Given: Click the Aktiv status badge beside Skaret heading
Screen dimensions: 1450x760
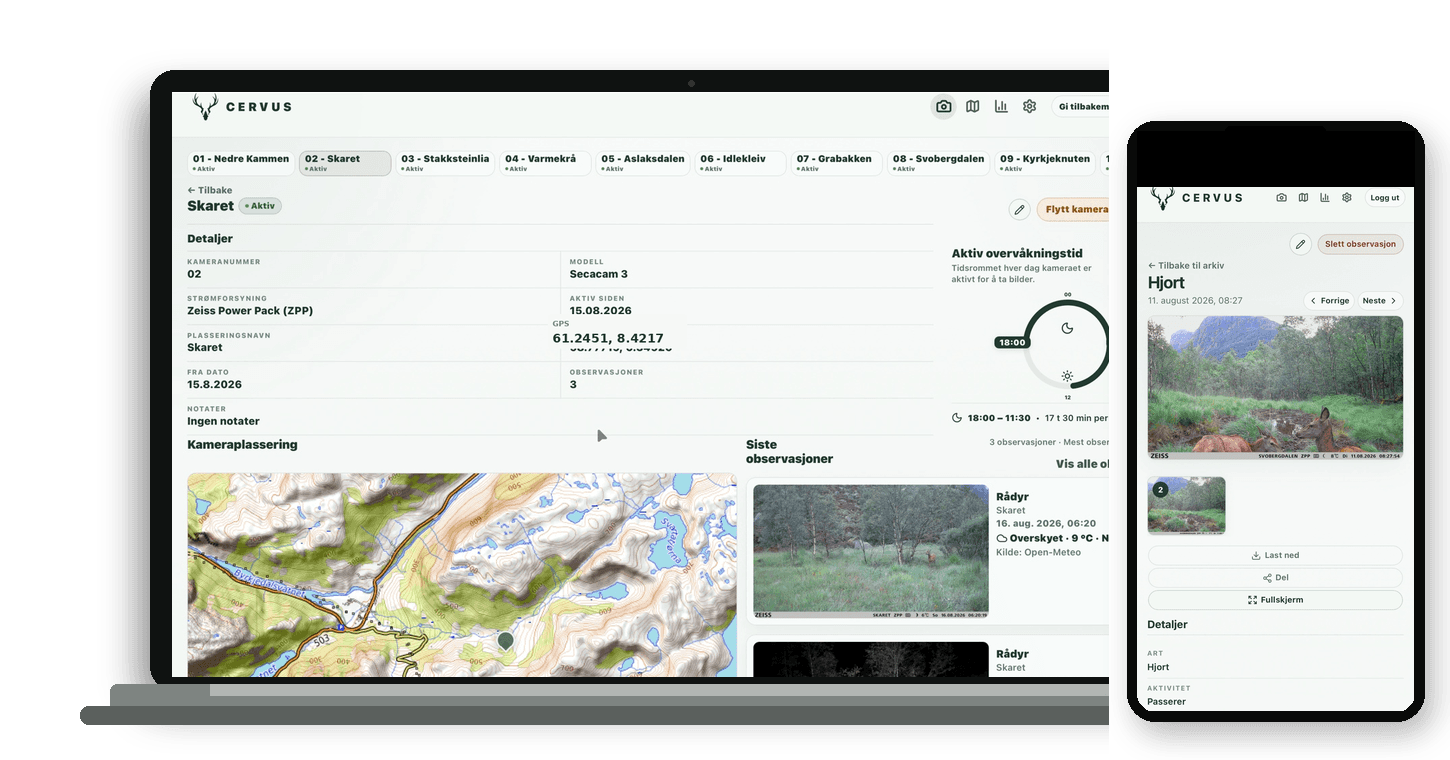Looking at the screenshot, I should pyautogui.click(x=260, y=206).
